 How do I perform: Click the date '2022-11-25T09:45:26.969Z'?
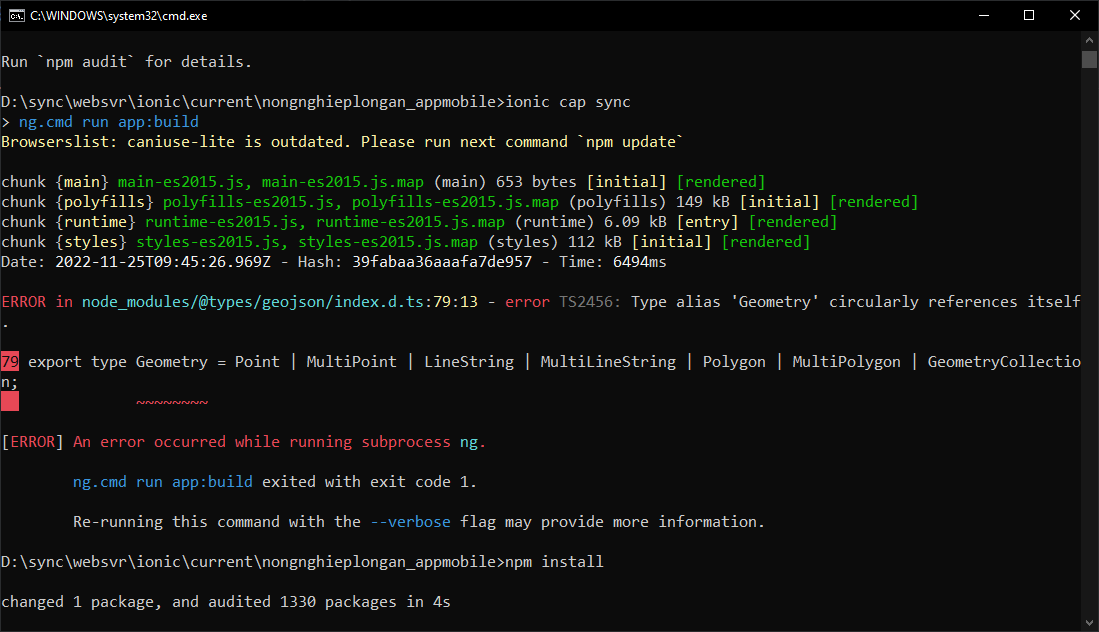(163, 262)
